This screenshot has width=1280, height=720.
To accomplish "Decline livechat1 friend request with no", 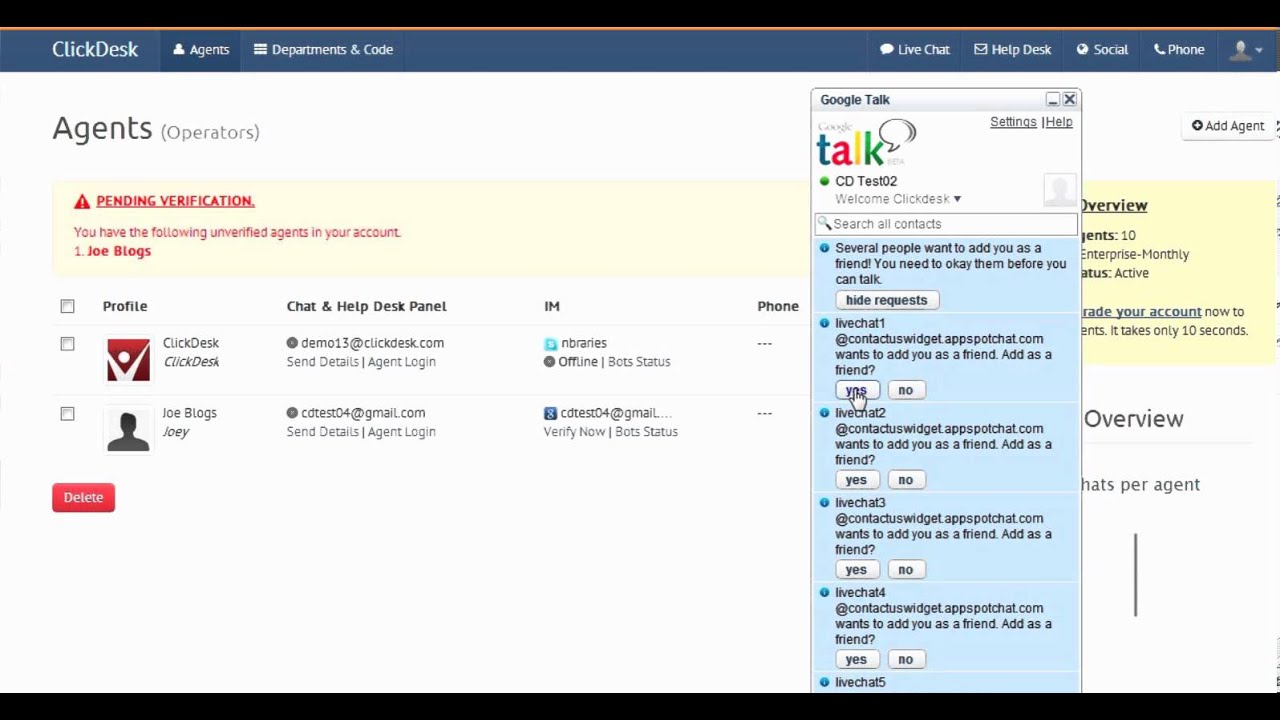I will pos(905,390).
